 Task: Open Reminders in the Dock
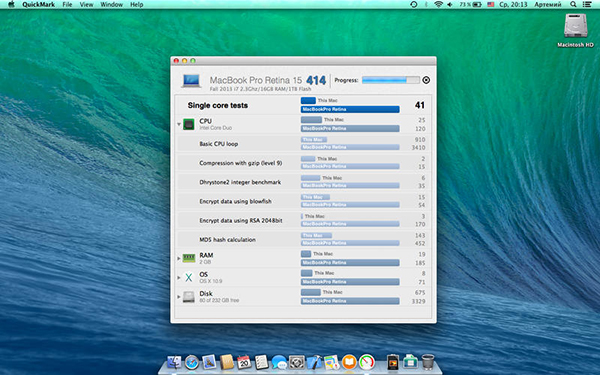point(262,362)
